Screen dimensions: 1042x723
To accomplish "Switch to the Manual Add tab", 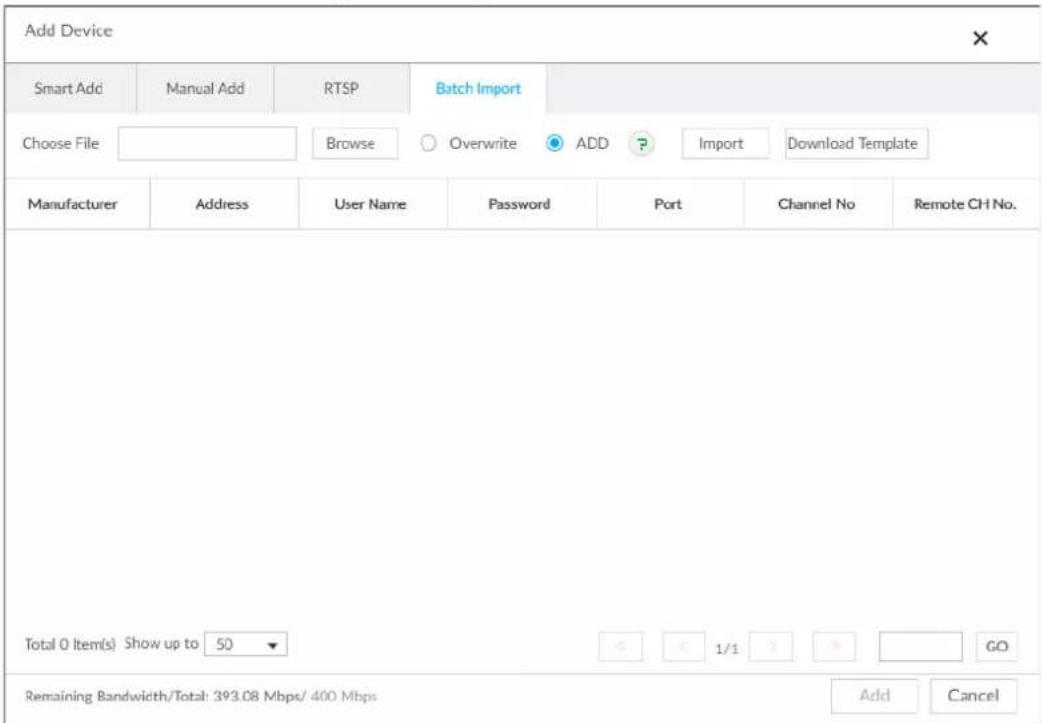I will [205, 88].
